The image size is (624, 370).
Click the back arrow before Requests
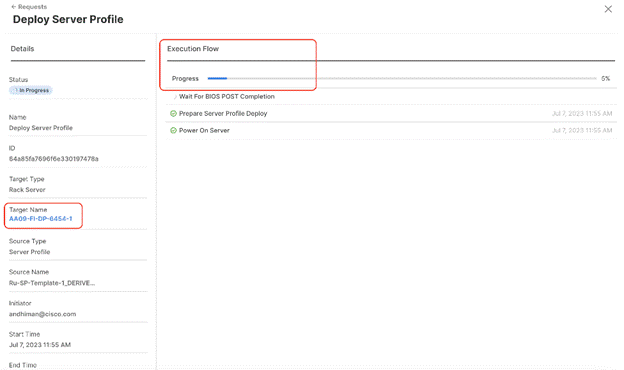[14, 7]
